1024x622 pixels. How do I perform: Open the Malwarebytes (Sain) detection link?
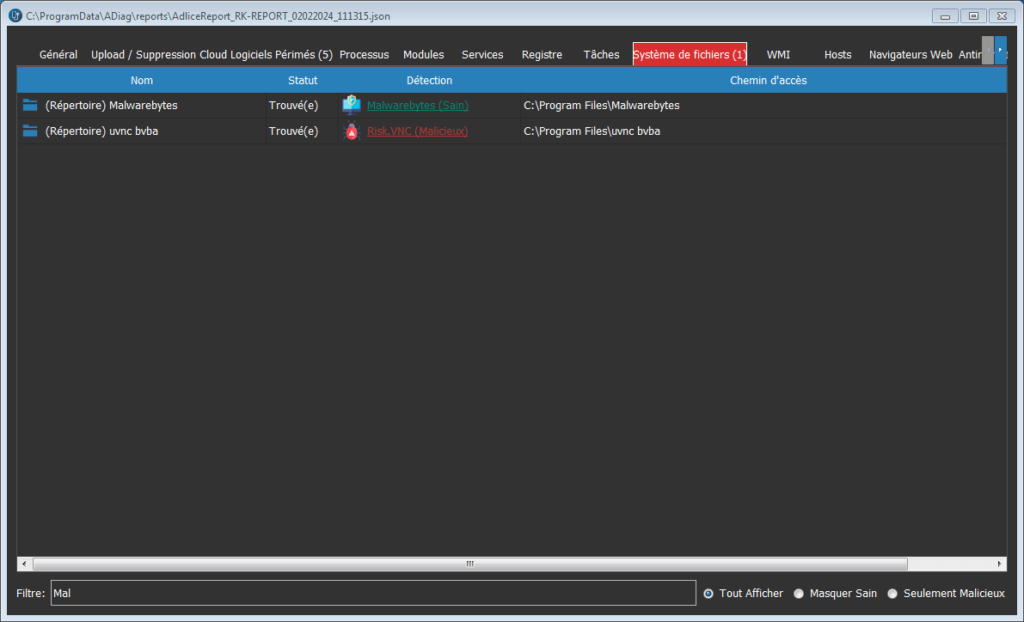coord(417,105)
